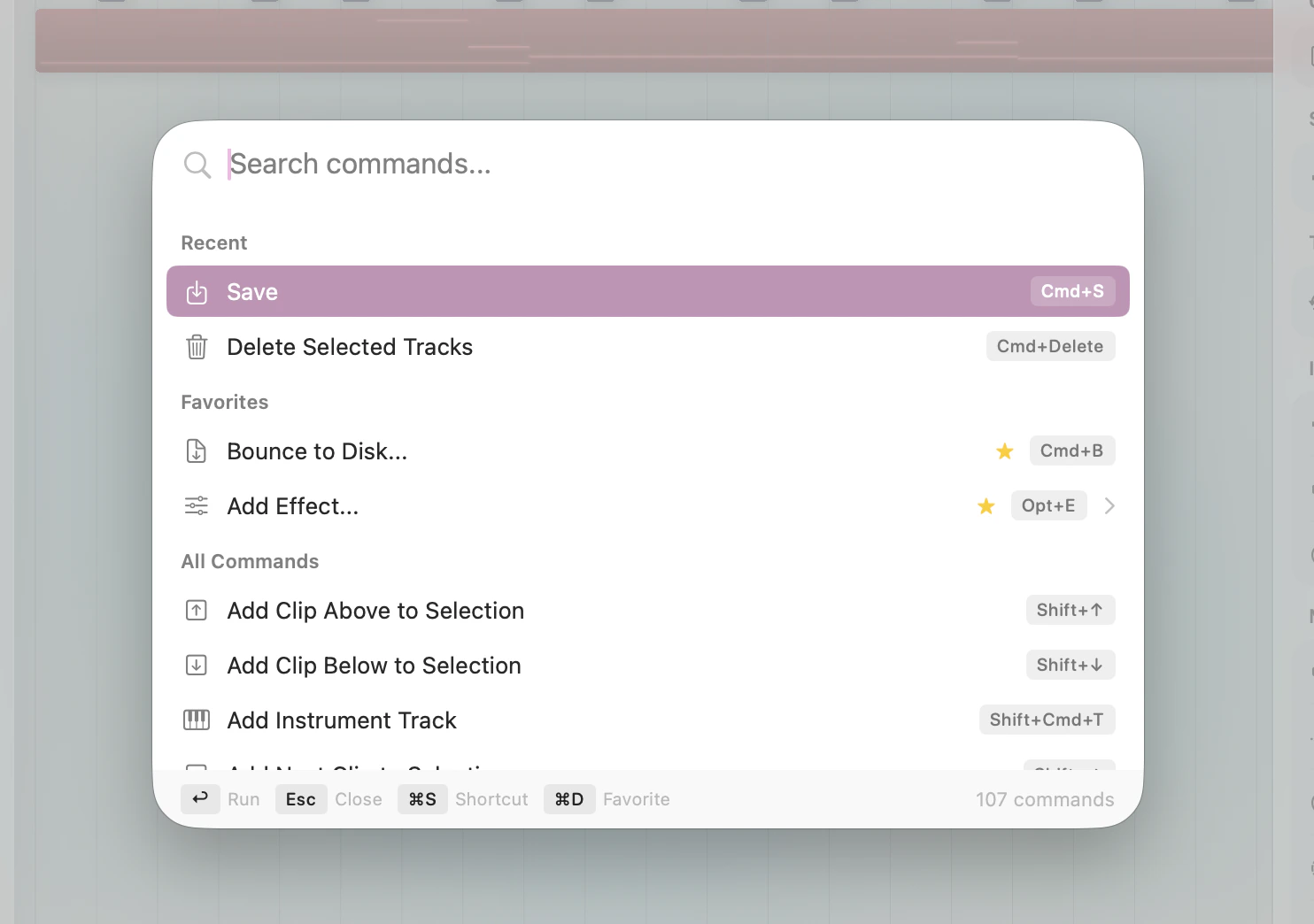Click the Shift+Cmd+T shortcut badge

click(1047, 720)
